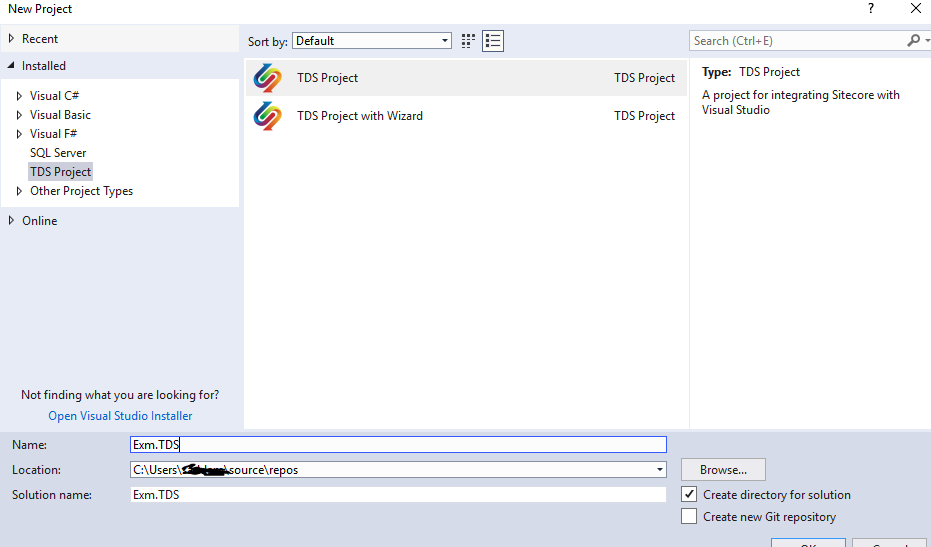Select the Visual Basic category label
931x547 pixels.
tap(61, 115)
